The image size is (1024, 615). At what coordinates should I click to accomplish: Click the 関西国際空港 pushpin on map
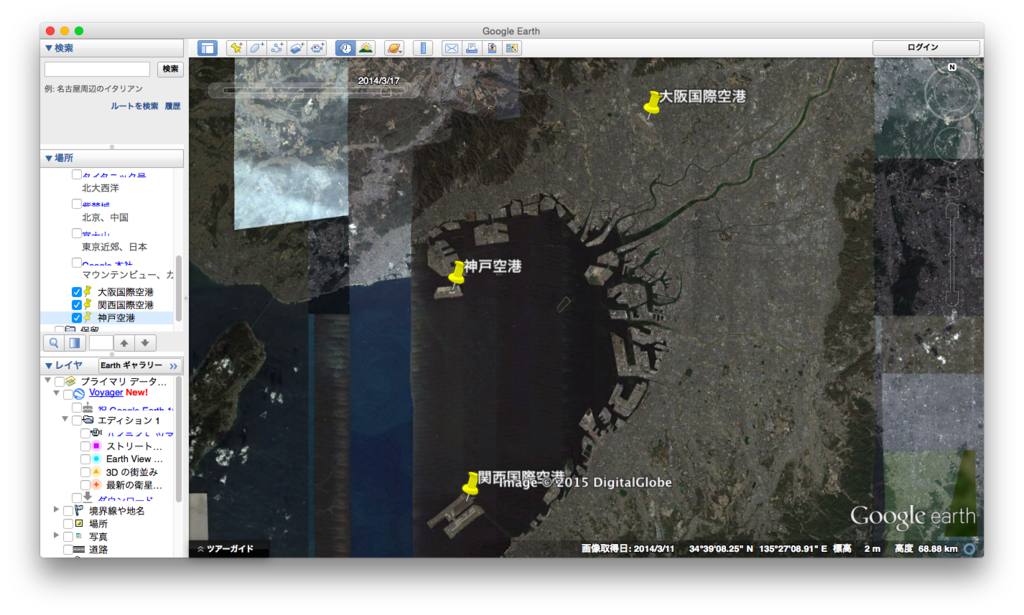[470, 485]
